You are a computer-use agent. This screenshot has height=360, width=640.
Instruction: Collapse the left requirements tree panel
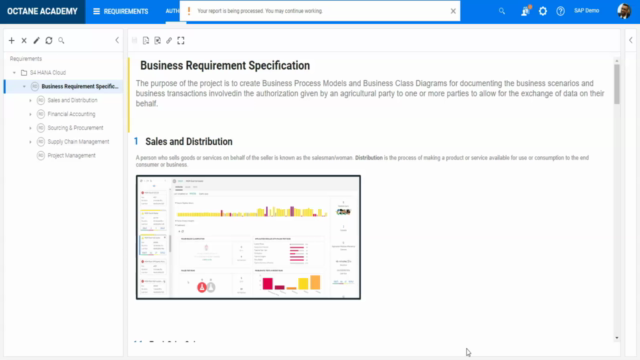(117, 40)
